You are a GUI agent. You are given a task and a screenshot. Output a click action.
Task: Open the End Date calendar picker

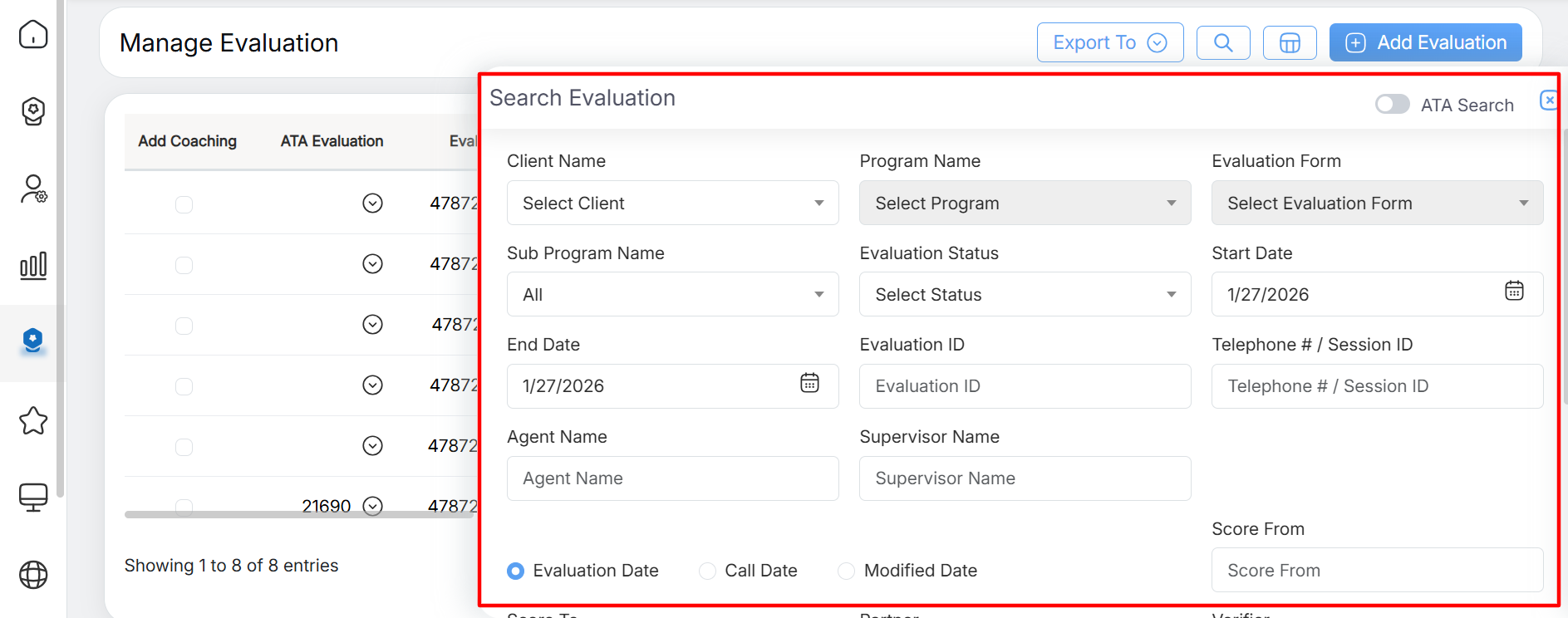coord(809,383)
